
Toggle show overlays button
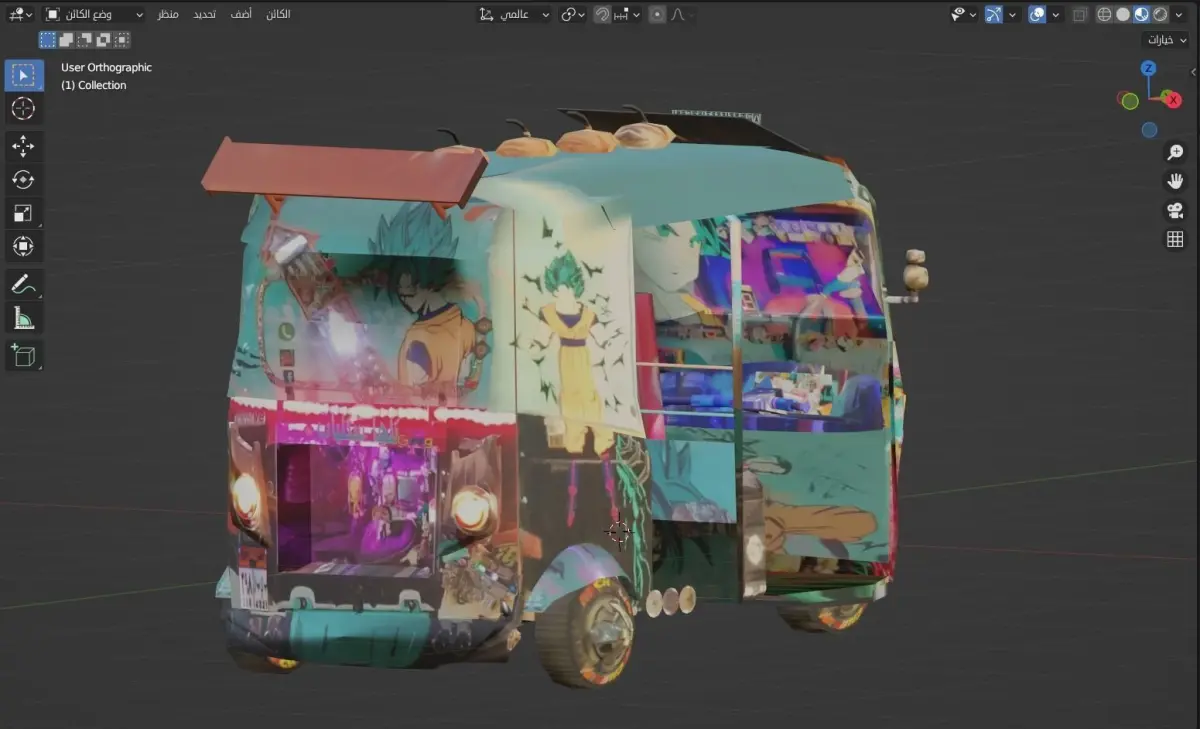1037,15
